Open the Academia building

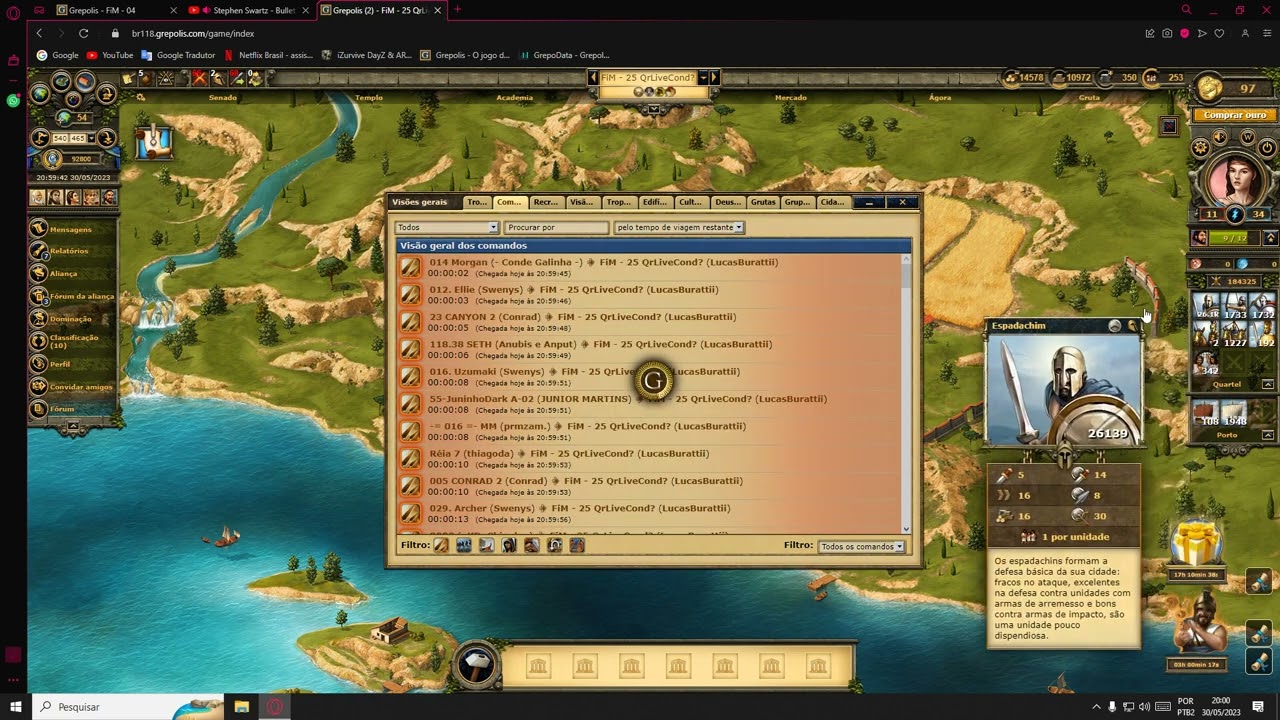coord(515,98)
